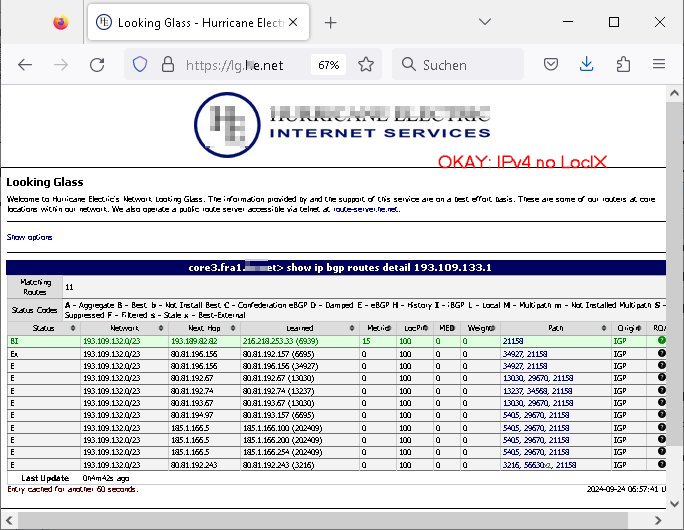Click the vertical scrollbar up arrow
684x530 pixels.
point(674,93)
